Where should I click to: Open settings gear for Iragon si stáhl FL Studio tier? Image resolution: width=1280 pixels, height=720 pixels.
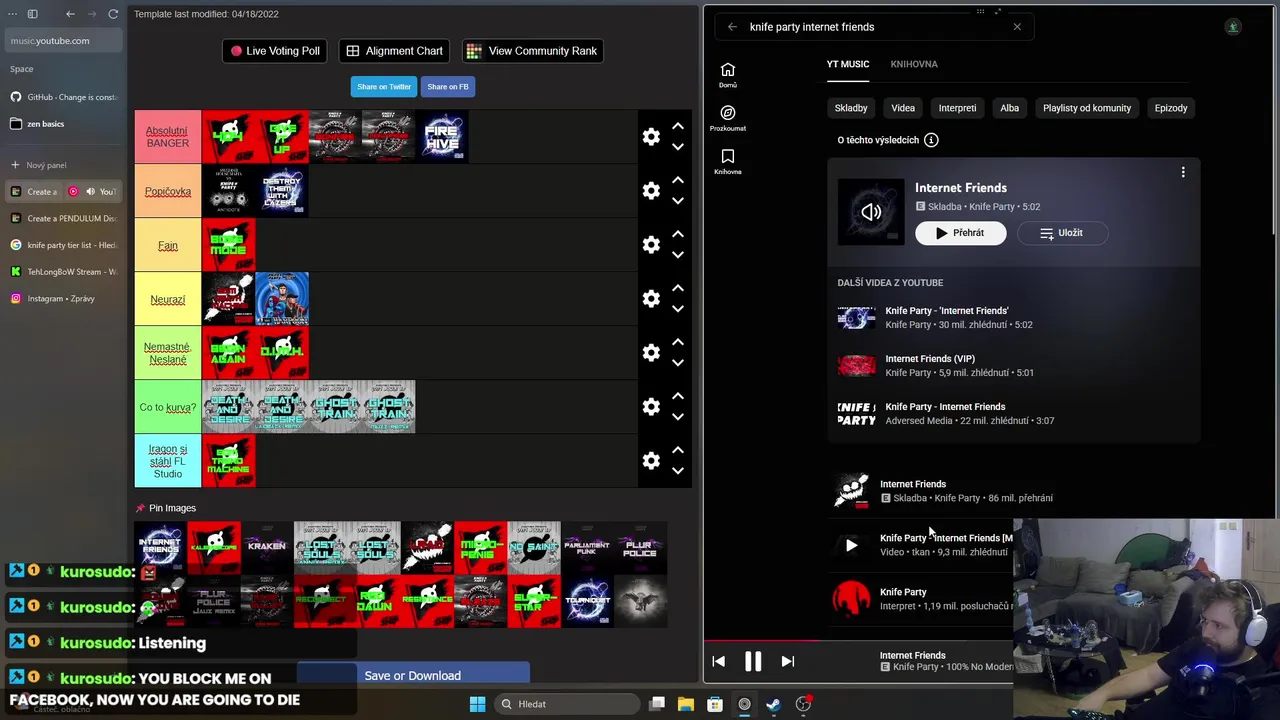[651, 461]
